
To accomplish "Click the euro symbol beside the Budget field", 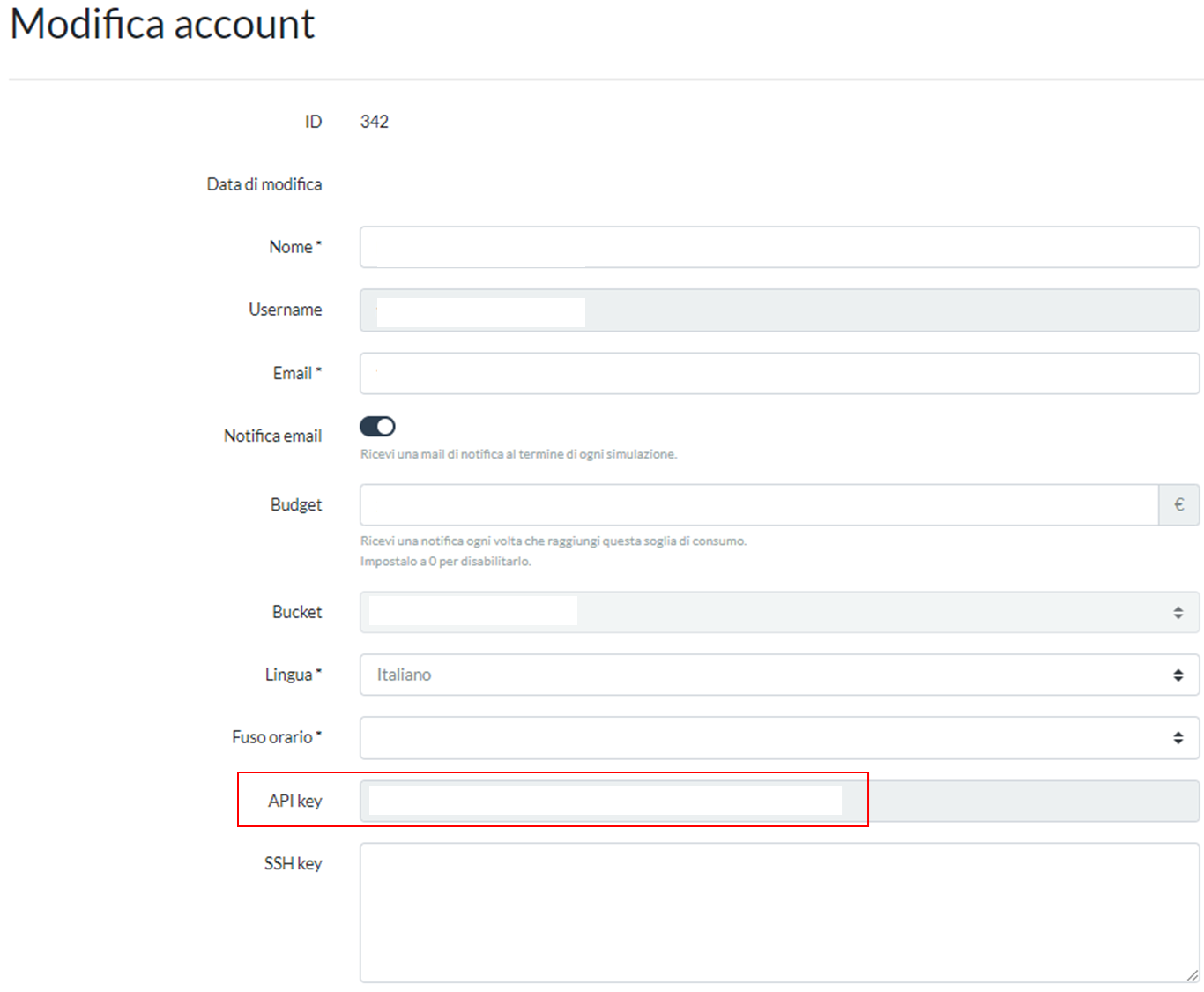I will coord(1179,503).
